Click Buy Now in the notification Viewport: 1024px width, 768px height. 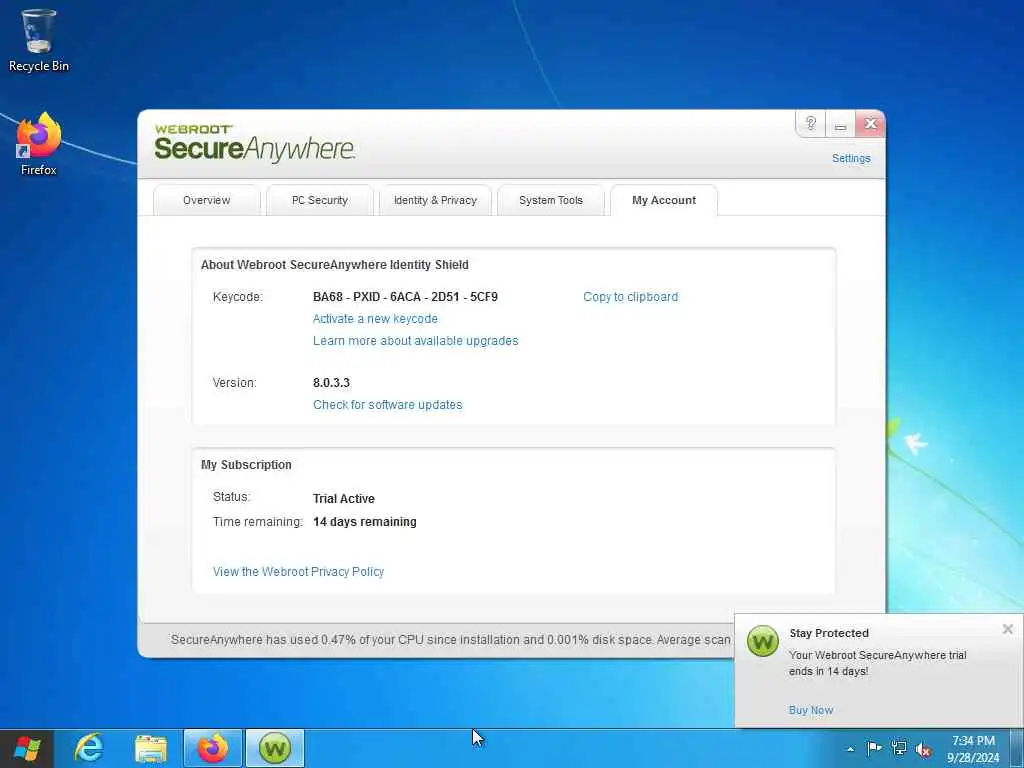coord(810,711)
